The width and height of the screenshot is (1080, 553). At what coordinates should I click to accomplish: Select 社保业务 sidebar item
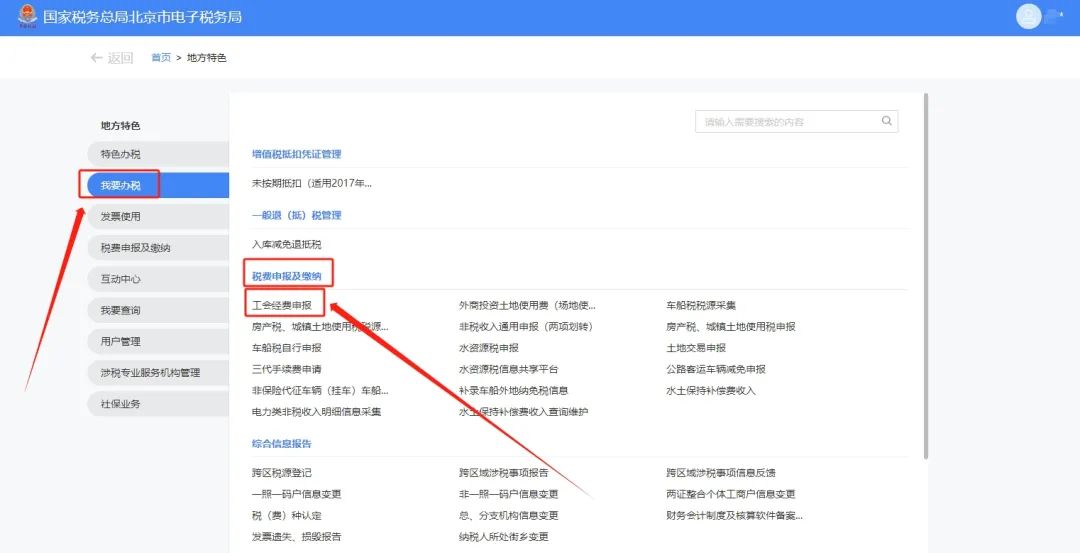121,404
